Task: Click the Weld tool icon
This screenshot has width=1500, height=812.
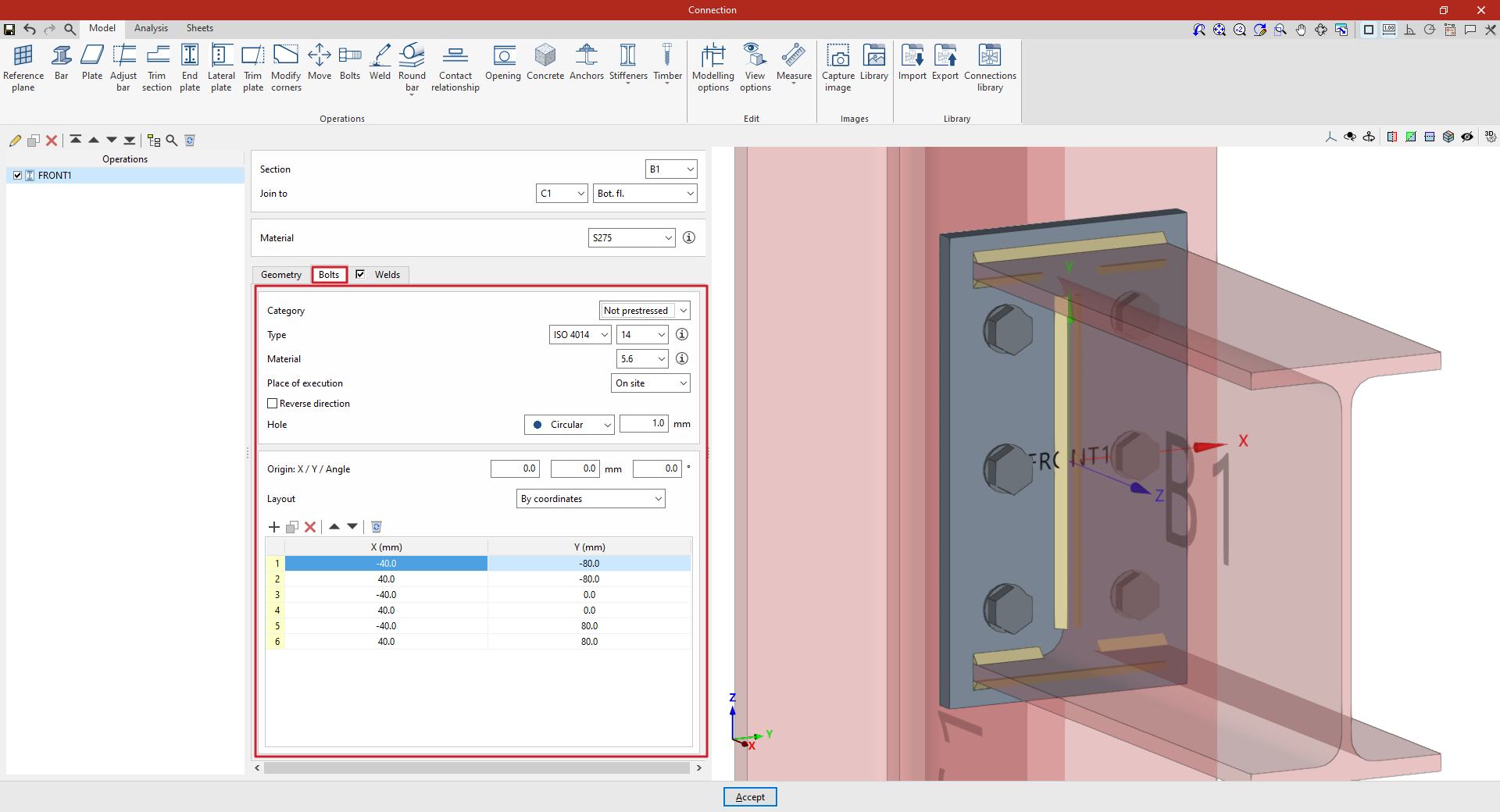Action: click(x=380, y=62)
